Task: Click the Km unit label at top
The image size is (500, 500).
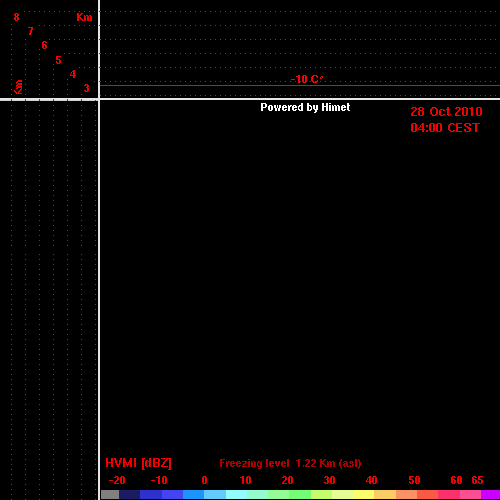Action: 84,17
